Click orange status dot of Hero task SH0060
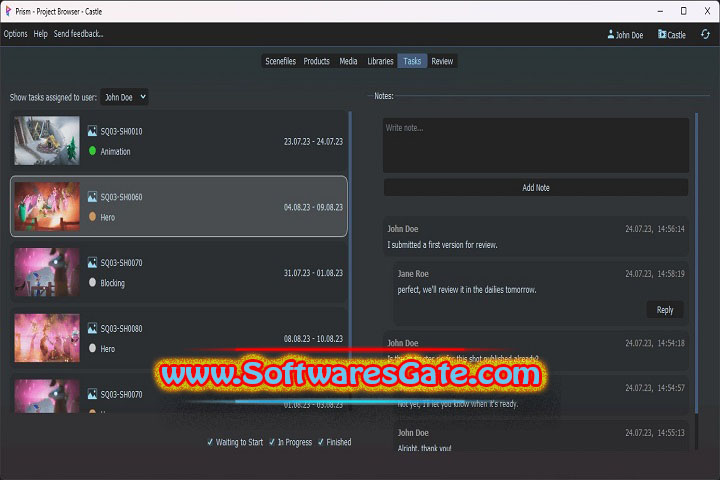 92,216
